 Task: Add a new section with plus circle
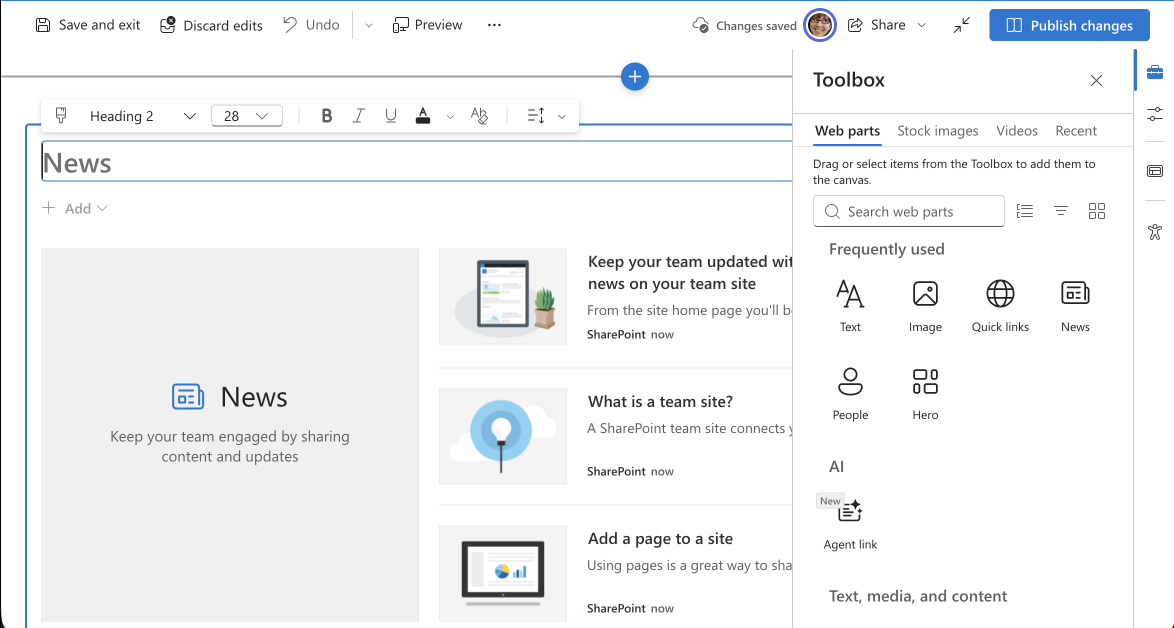635,76
